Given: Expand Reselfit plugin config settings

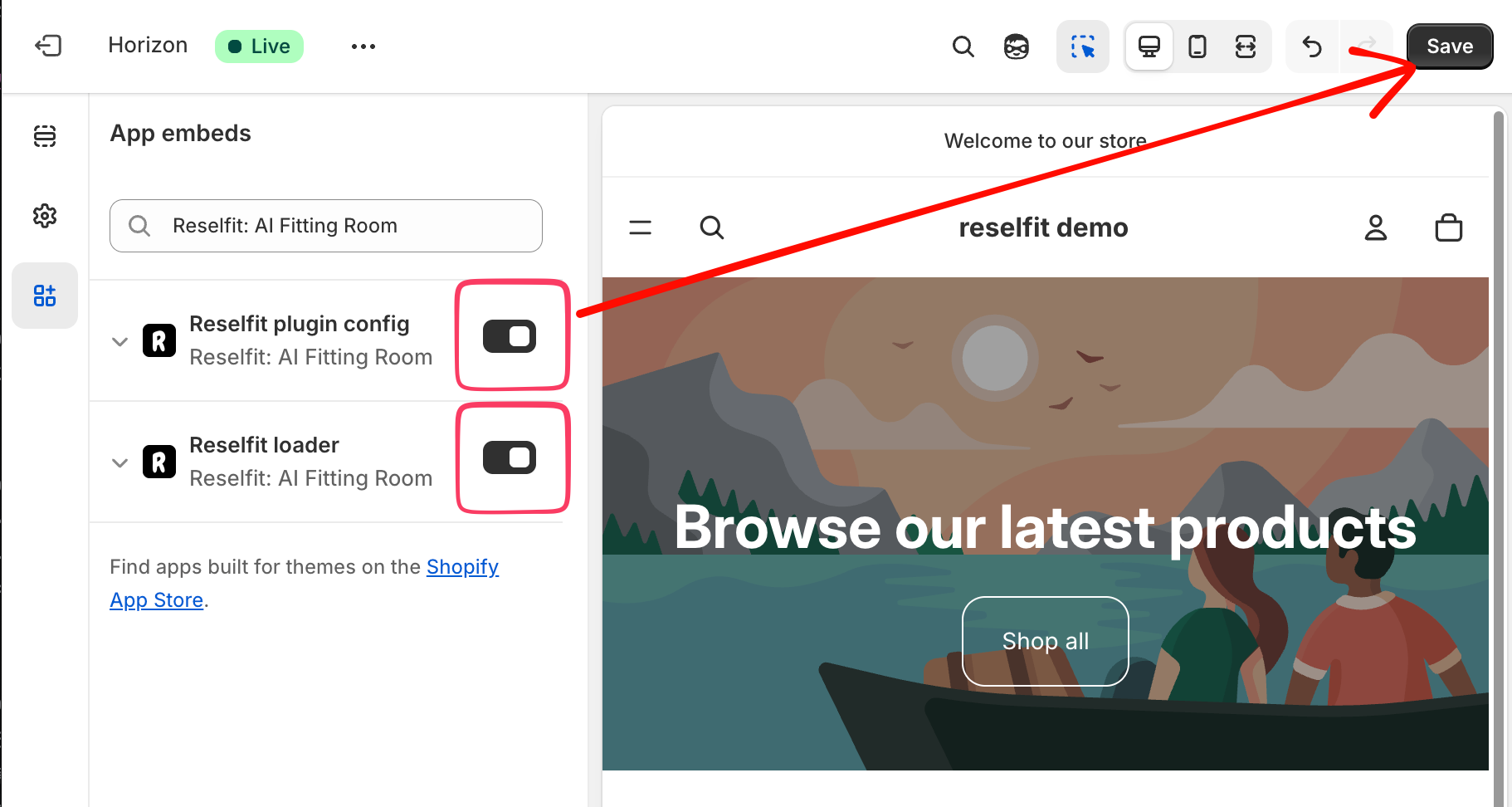Looking at the screenshot, I should (120, 341).
